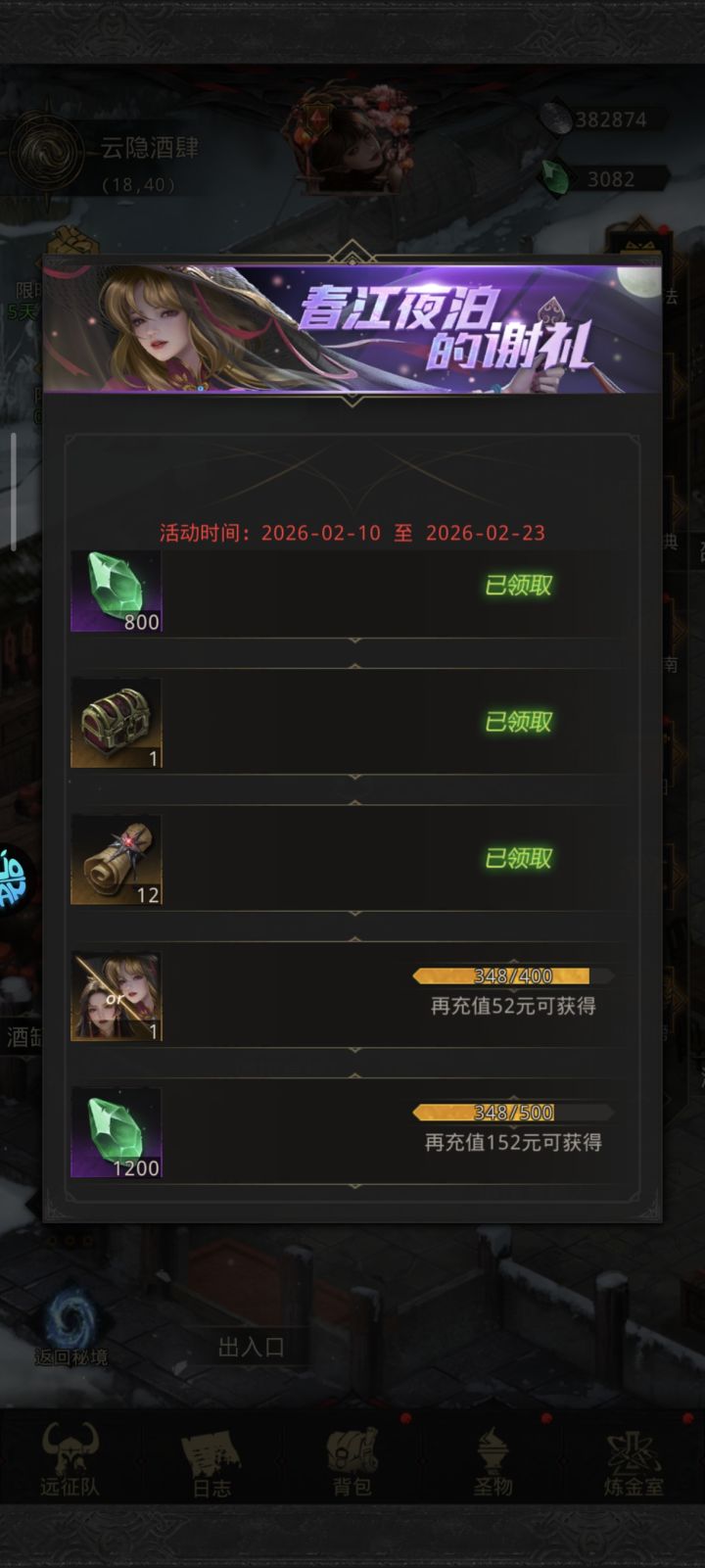
Task: Tap the treasure chest reward icon
Action: (x=116, y=724)
